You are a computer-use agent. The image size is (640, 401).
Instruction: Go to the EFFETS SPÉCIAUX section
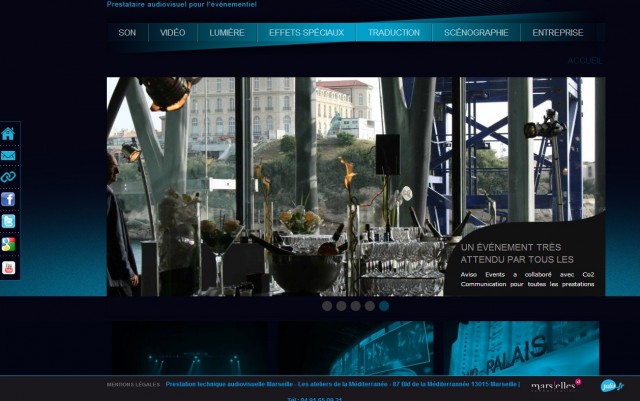tap(307, 33)
